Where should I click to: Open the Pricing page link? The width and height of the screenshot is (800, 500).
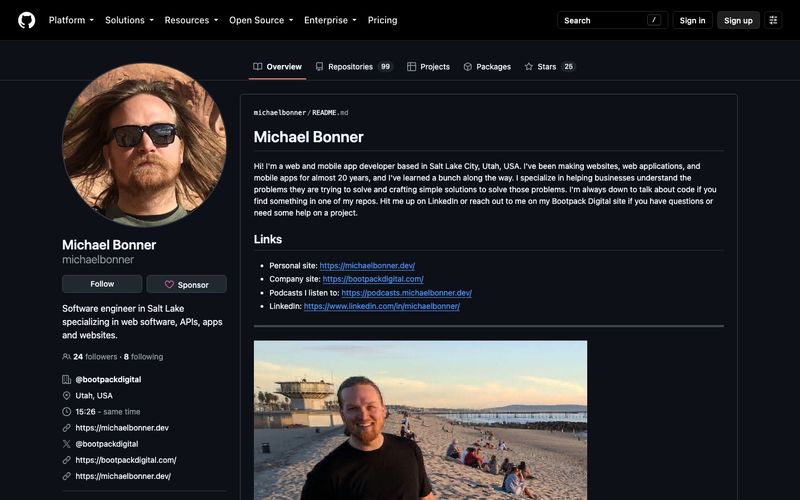(x=383, y=20)
